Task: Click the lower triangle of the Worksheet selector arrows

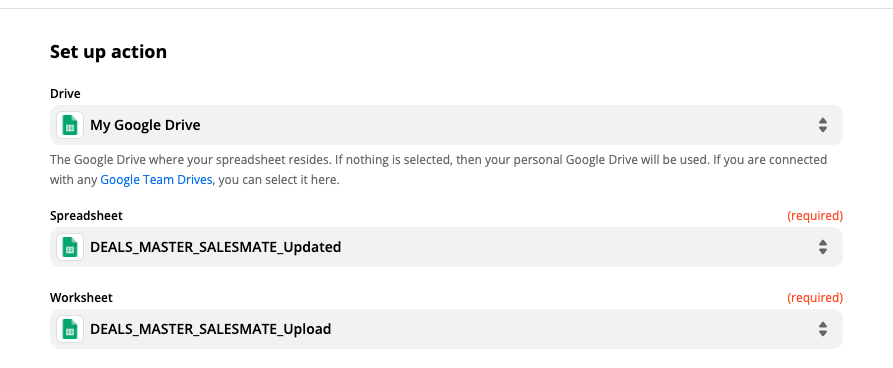Action: click(822, 333)
